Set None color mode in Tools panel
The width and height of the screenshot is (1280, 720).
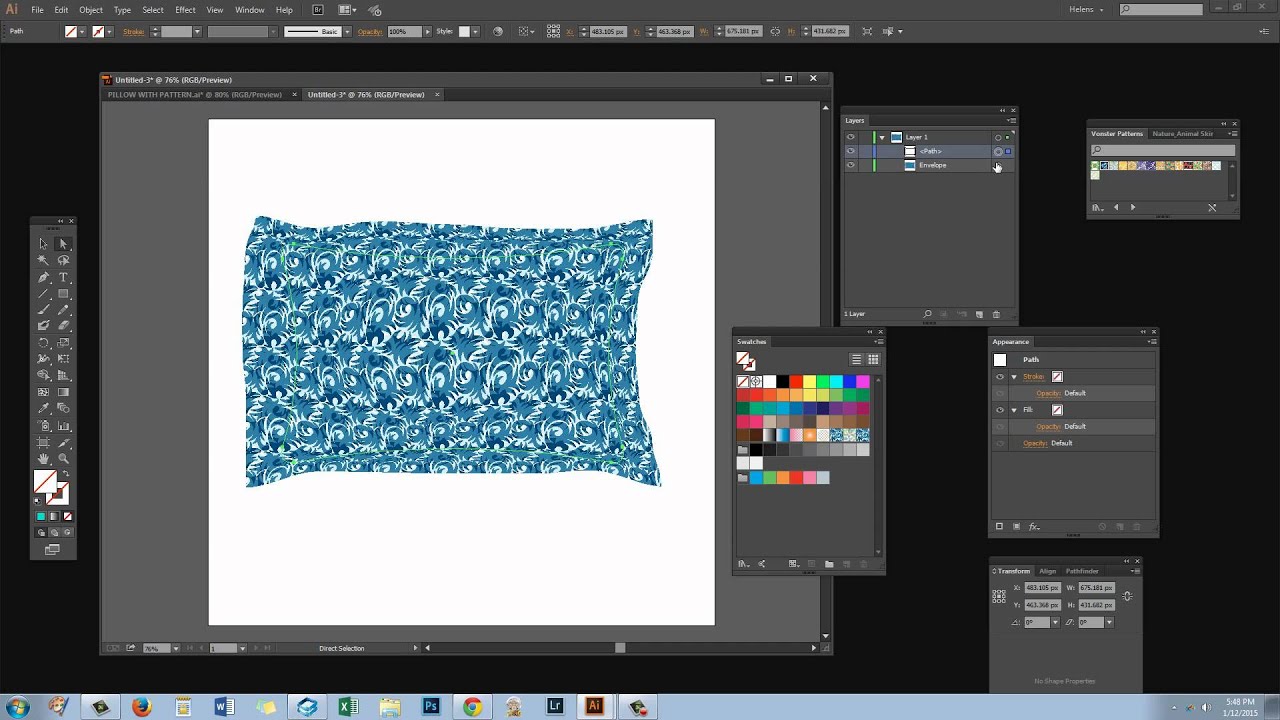click(x=68, y=516)
